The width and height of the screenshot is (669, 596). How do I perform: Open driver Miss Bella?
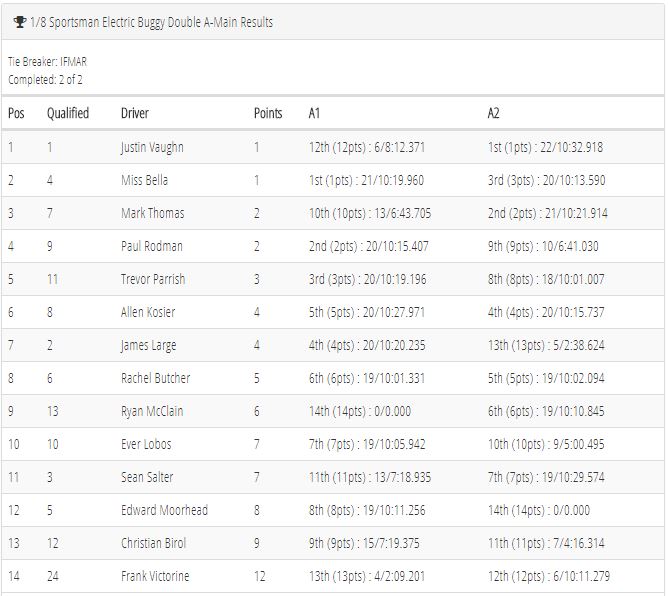tap(145, 180)
